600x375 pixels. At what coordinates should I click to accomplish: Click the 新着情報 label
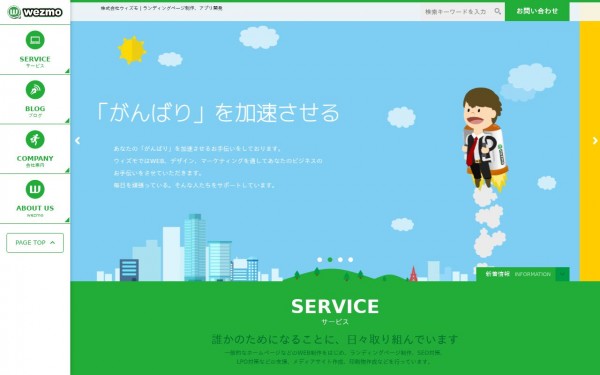pos(497,274)
